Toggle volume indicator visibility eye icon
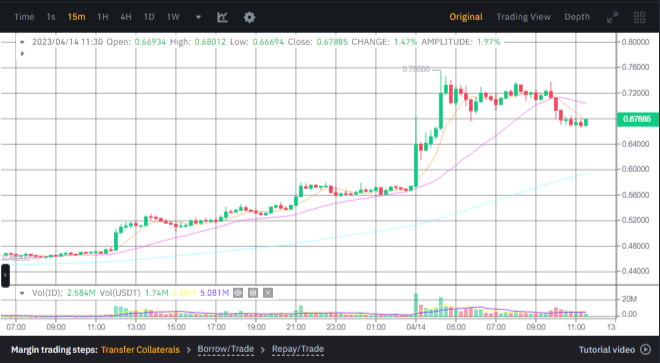The height and width of the screenshot is (363, 660). point(238,293)
